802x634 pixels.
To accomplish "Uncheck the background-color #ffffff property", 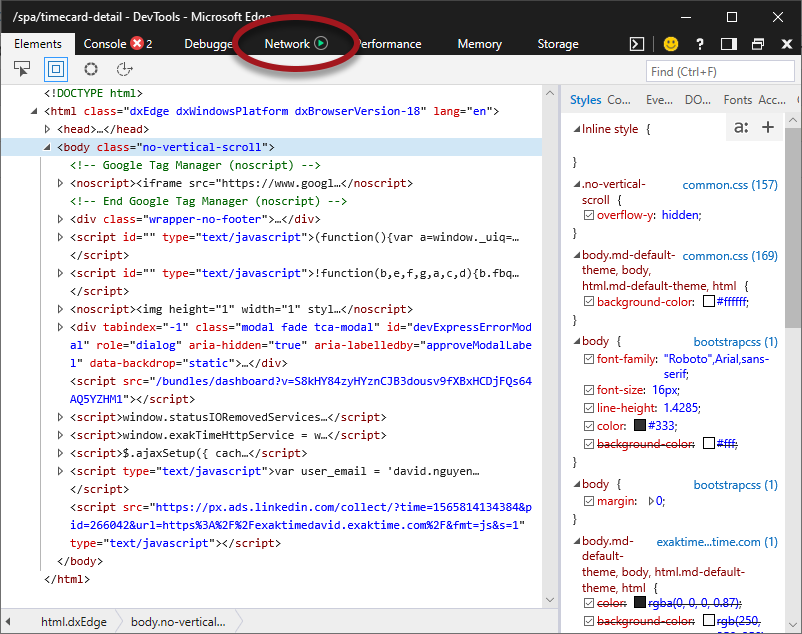I will click(589, 301).
